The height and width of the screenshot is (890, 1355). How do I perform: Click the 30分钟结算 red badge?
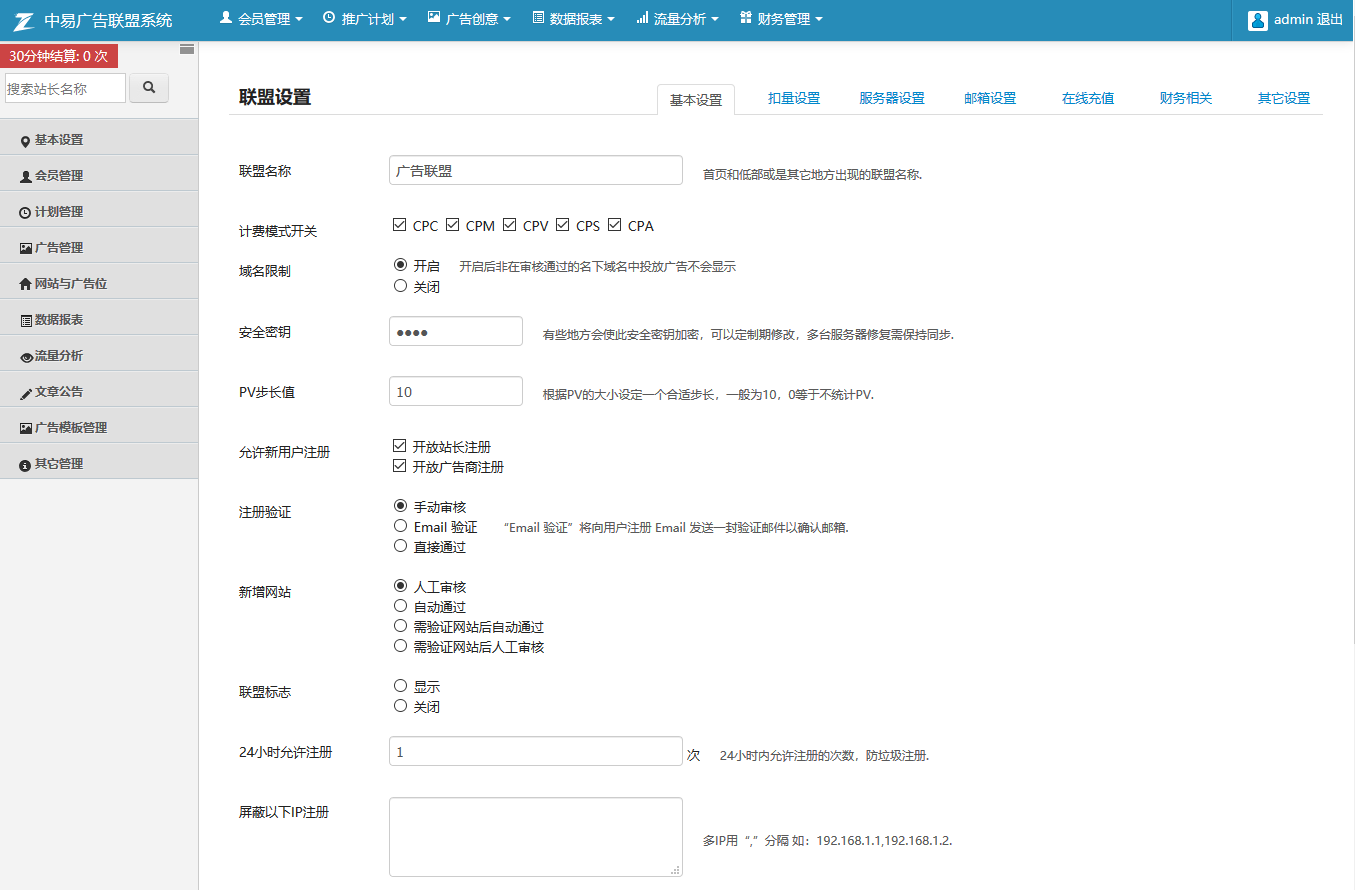[x=59, y=56]
